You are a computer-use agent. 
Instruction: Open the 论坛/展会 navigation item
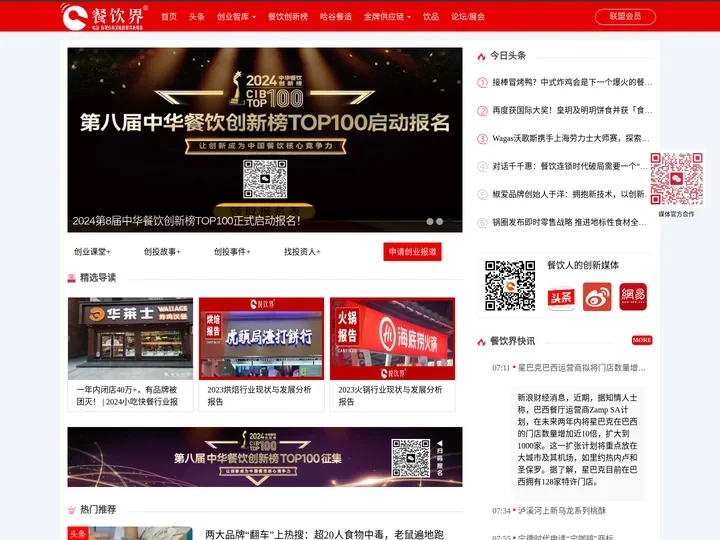pos(467,17)
